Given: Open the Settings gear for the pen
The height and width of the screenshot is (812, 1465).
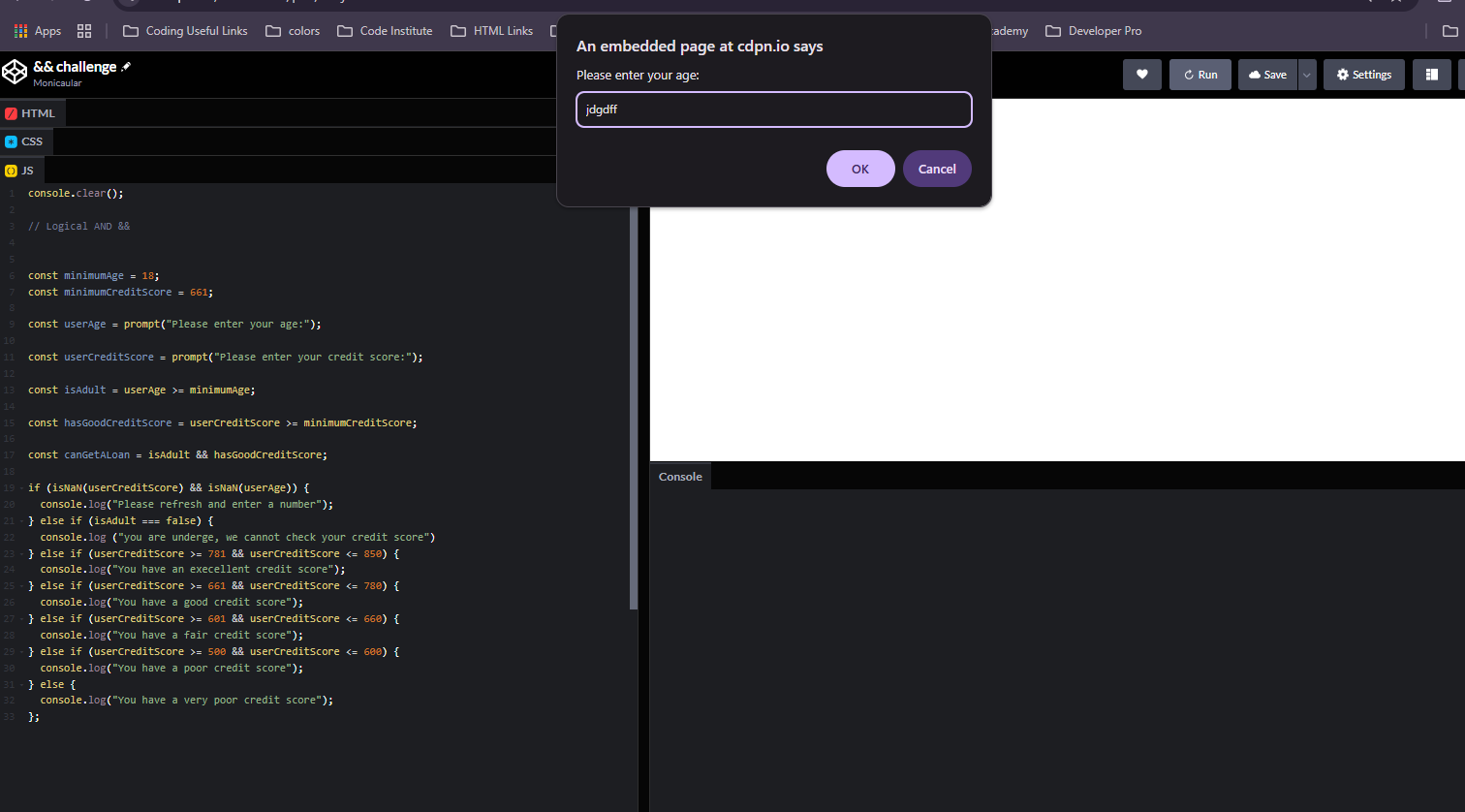Looking at the screenshot, I should point(1363,74).
